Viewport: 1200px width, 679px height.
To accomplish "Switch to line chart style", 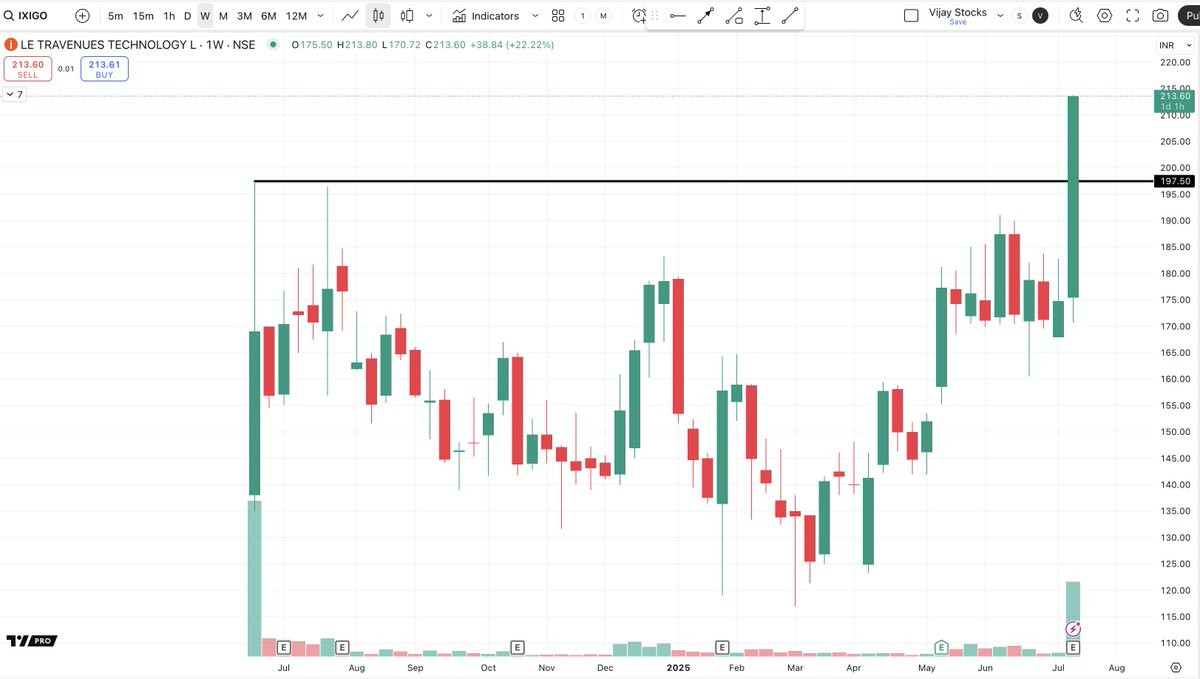I will click(350, 16).
